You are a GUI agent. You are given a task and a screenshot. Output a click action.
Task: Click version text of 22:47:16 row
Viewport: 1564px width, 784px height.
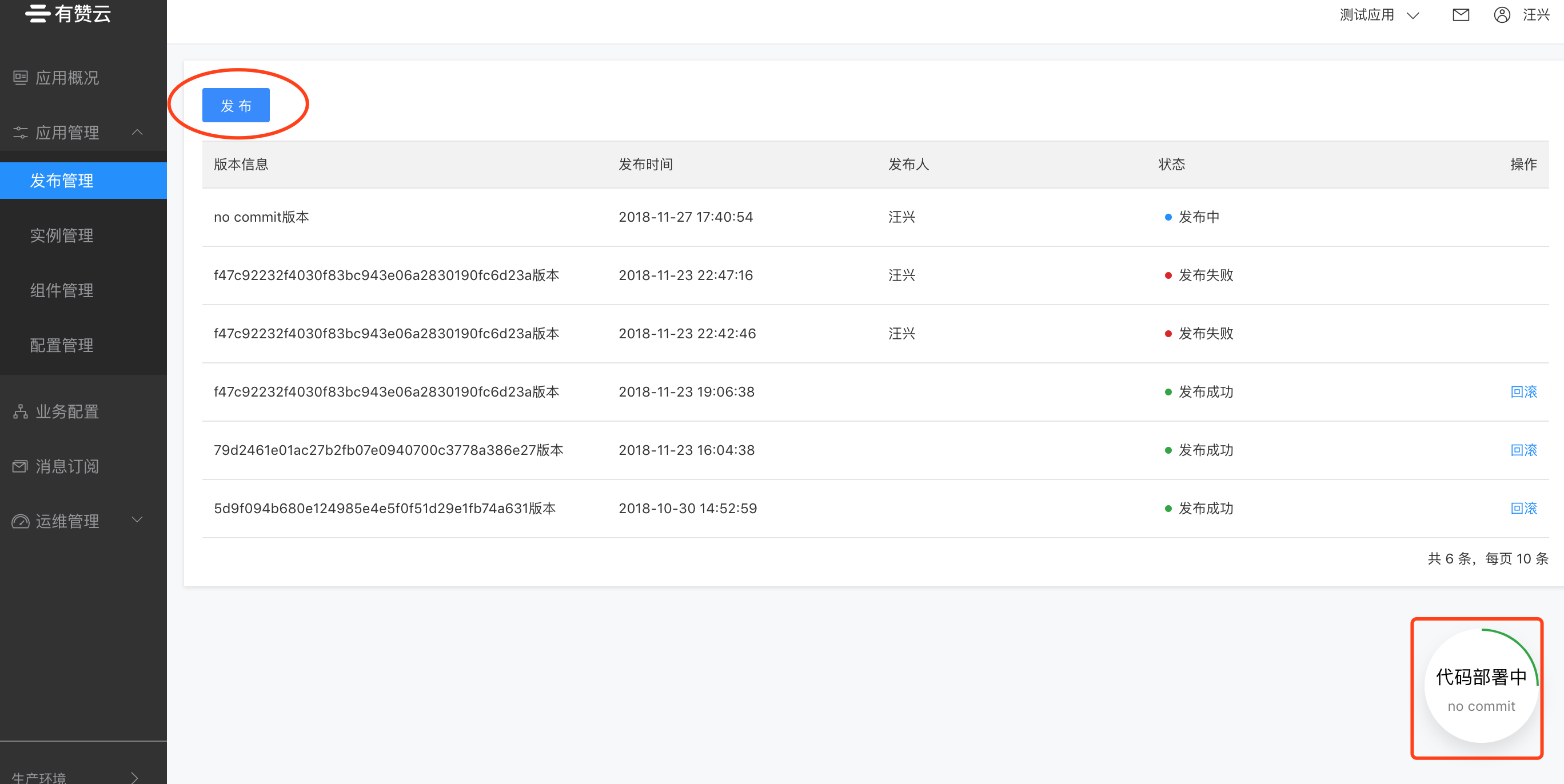pyautogui.click(x=386, y=275)
